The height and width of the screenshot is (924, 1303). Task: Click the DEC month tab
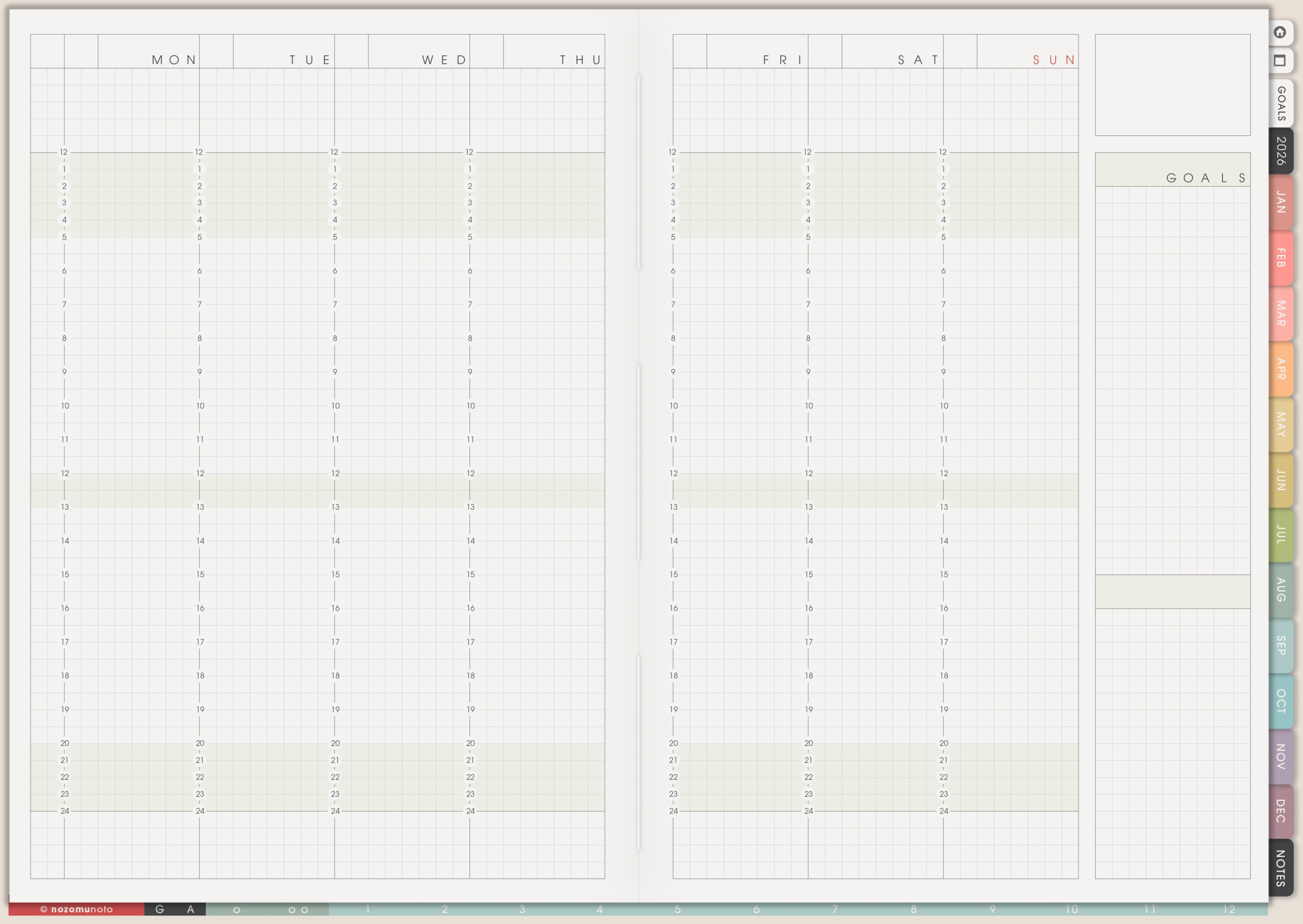(1281, 811)
